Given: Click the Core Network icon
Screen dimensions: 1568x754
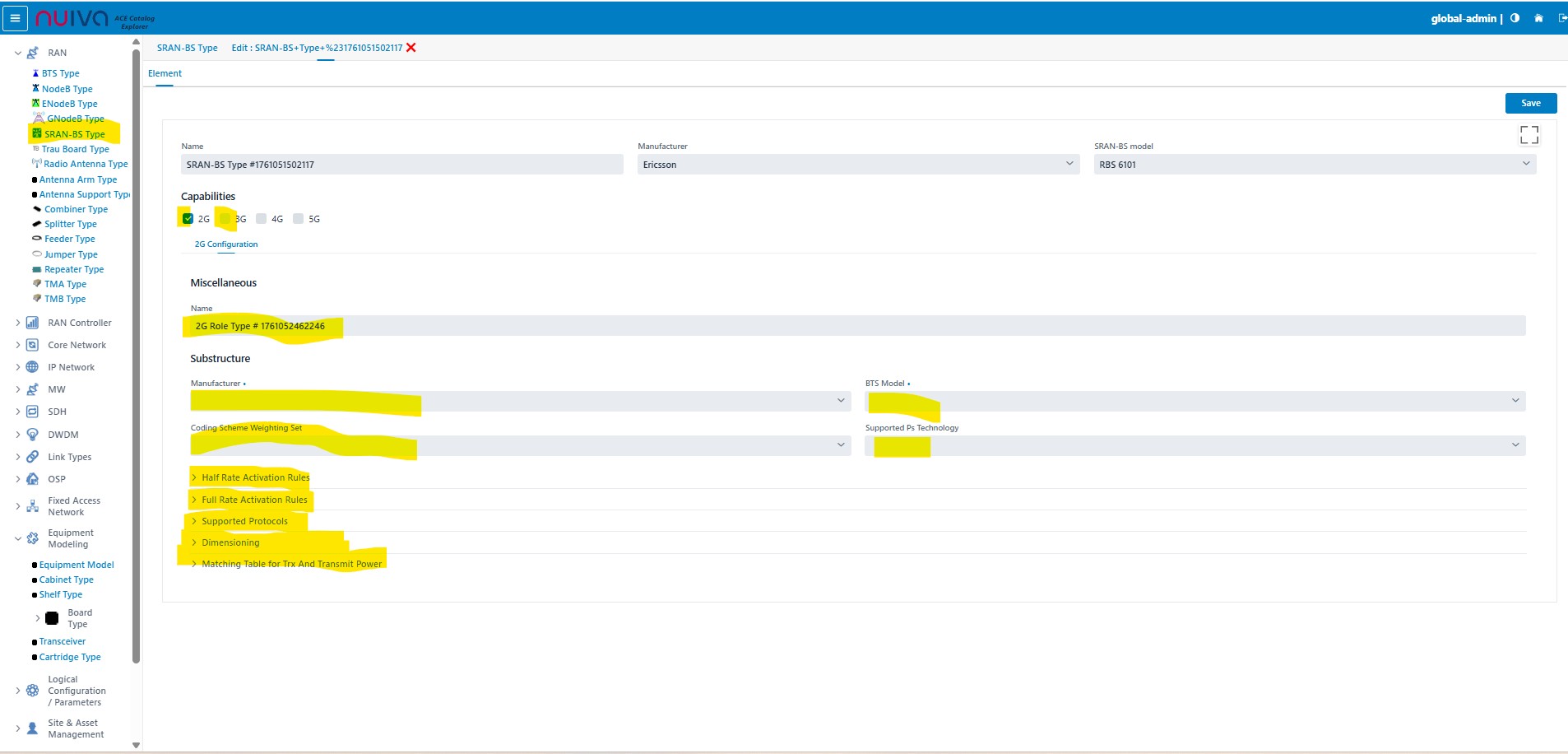Looking at the screenshot, I should click(x=32, y=345).
